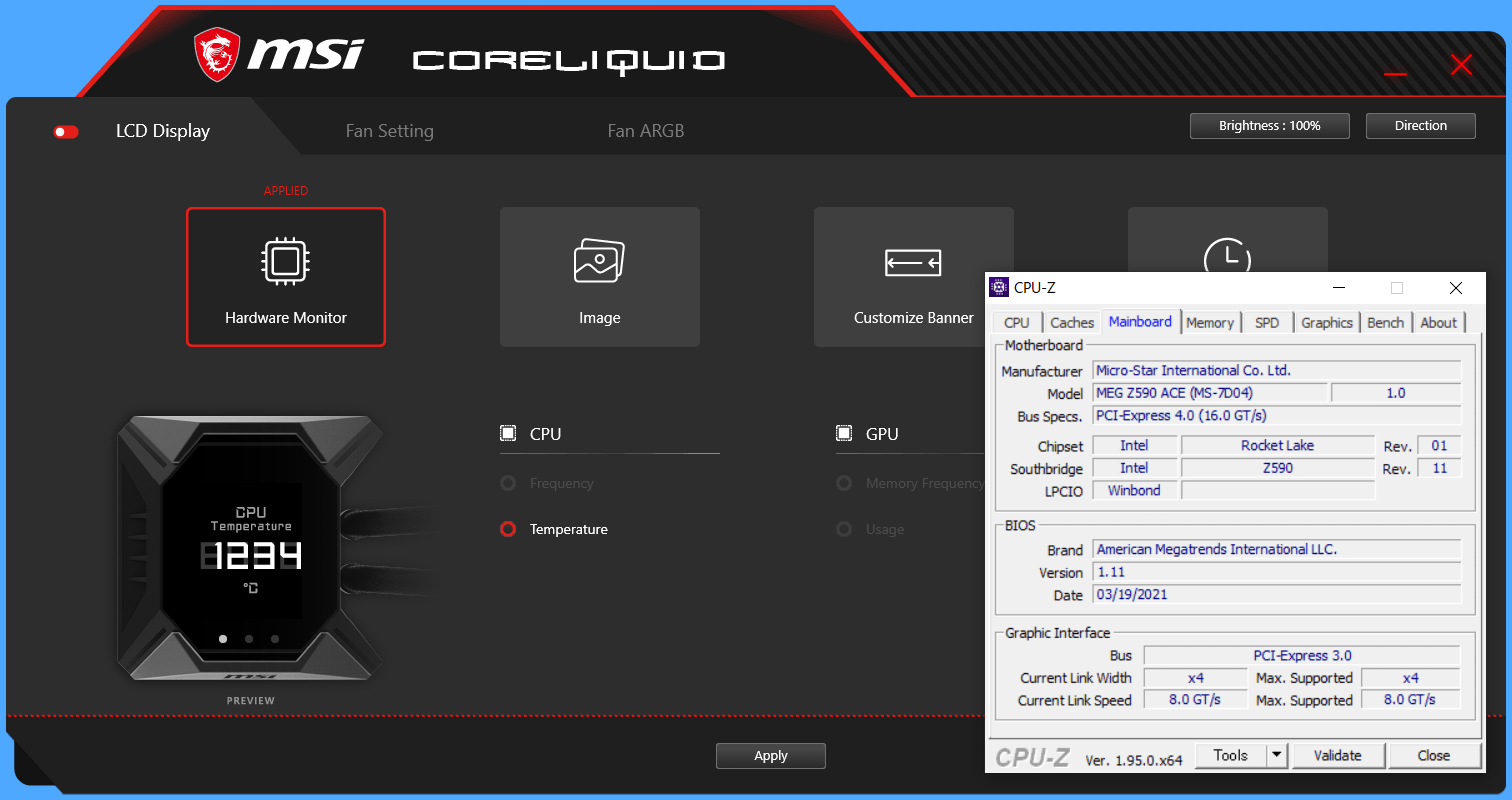Select the CPU Temperature radio option
1512x800 pixels.
point(508,529)
